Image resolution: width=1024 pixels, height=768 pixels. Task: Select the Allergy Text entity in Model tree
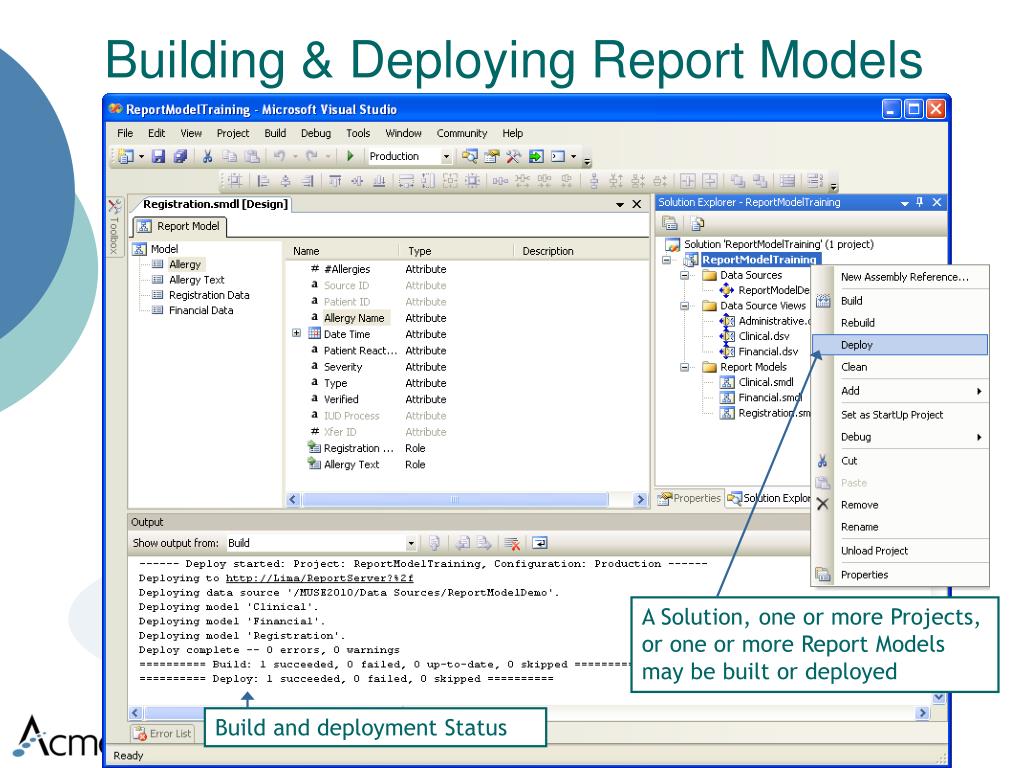coord(196,280)
